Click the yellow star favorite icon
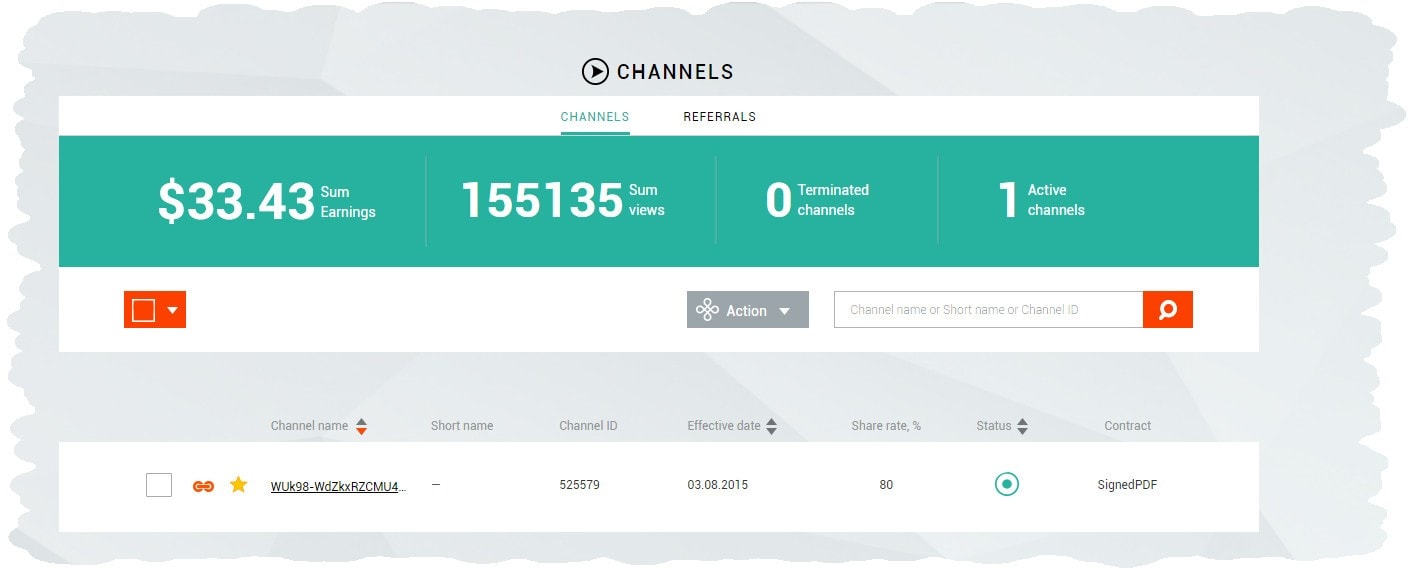The image size is (1408, 568). [238, 485]
